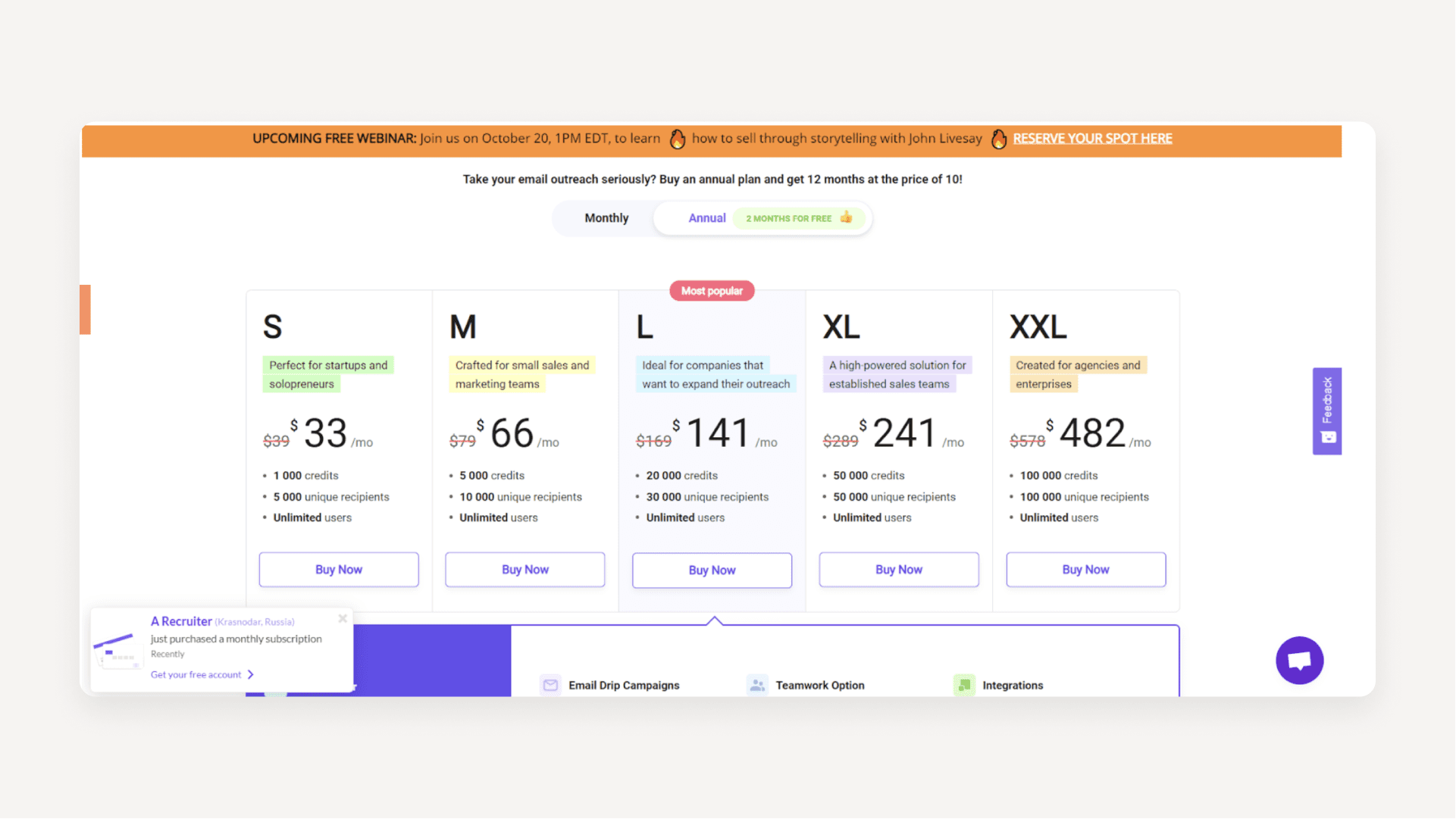Image resolution: width=1456 pixels, height=819 pixels.
Task: Click the 2 Months For Free badge
Action: (788, 218)
